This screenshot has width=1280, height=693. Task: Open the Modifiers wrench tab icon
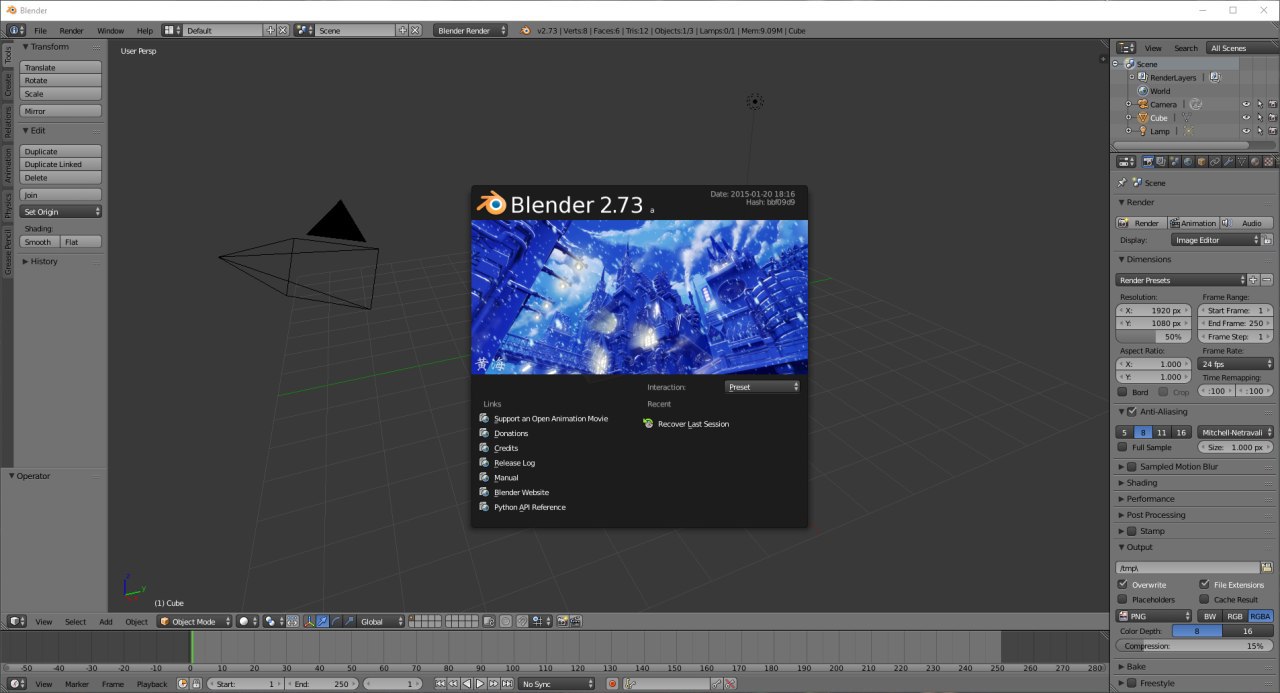point(1228,161)
